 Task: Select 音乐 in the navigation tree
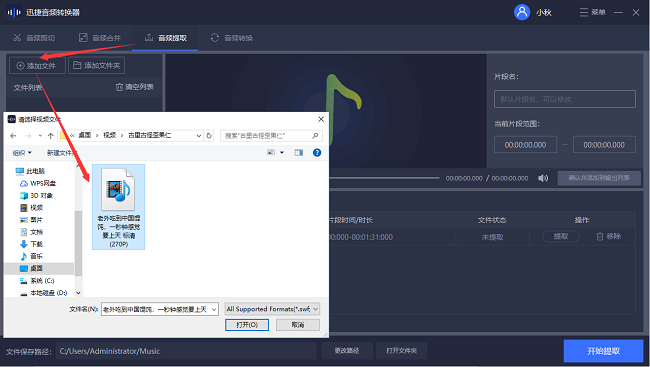[31, 256]
